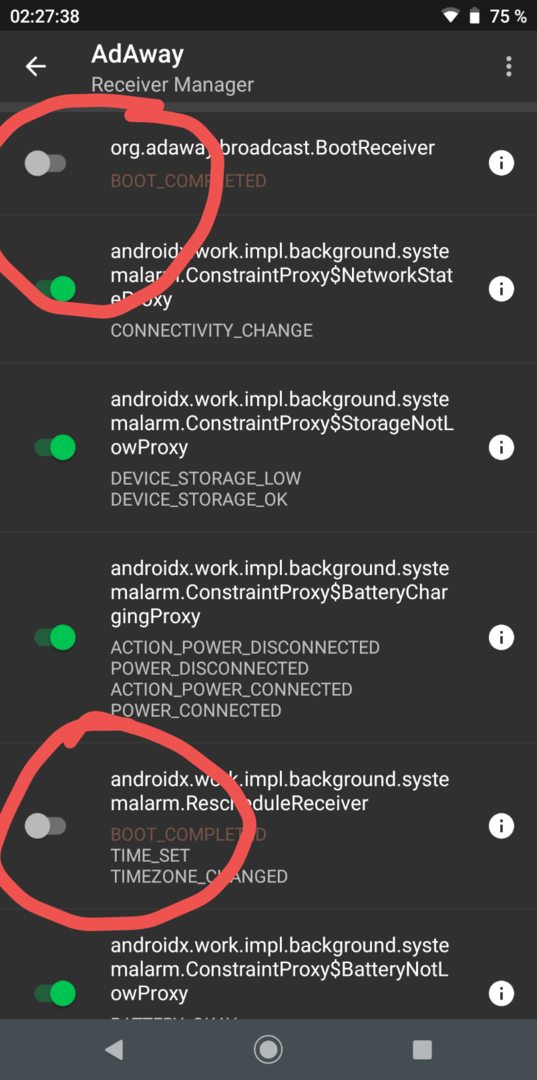Tap Android navigation back button
Screen dimensions: 537x1080
point(114,1050)
